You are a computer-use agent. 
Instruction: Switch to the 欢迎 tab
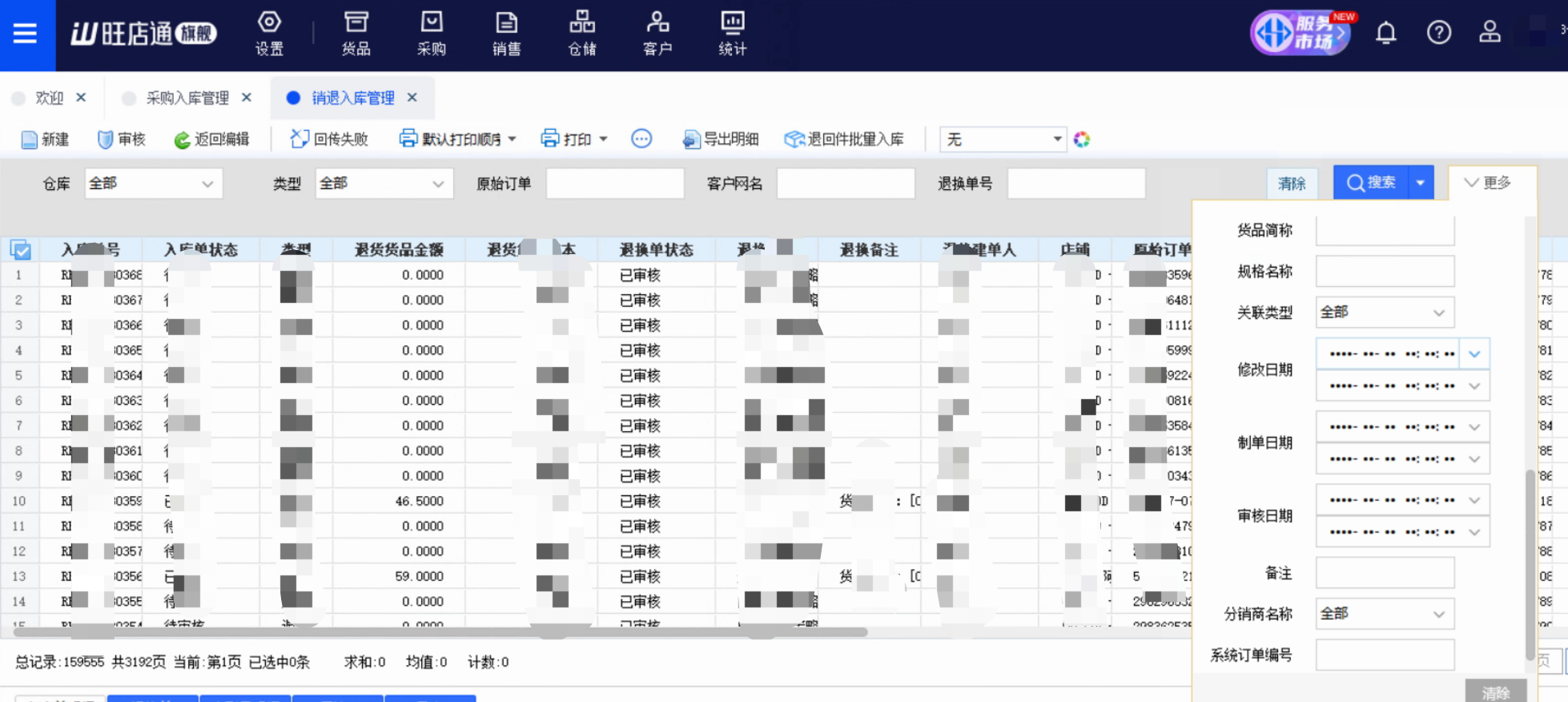coord(49,98)
